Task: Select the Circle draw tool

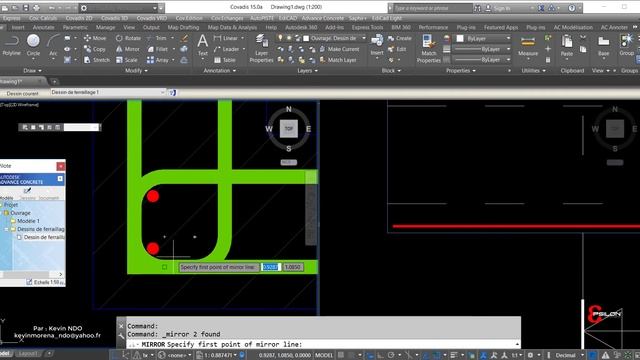Action: (x=33, y=46)
